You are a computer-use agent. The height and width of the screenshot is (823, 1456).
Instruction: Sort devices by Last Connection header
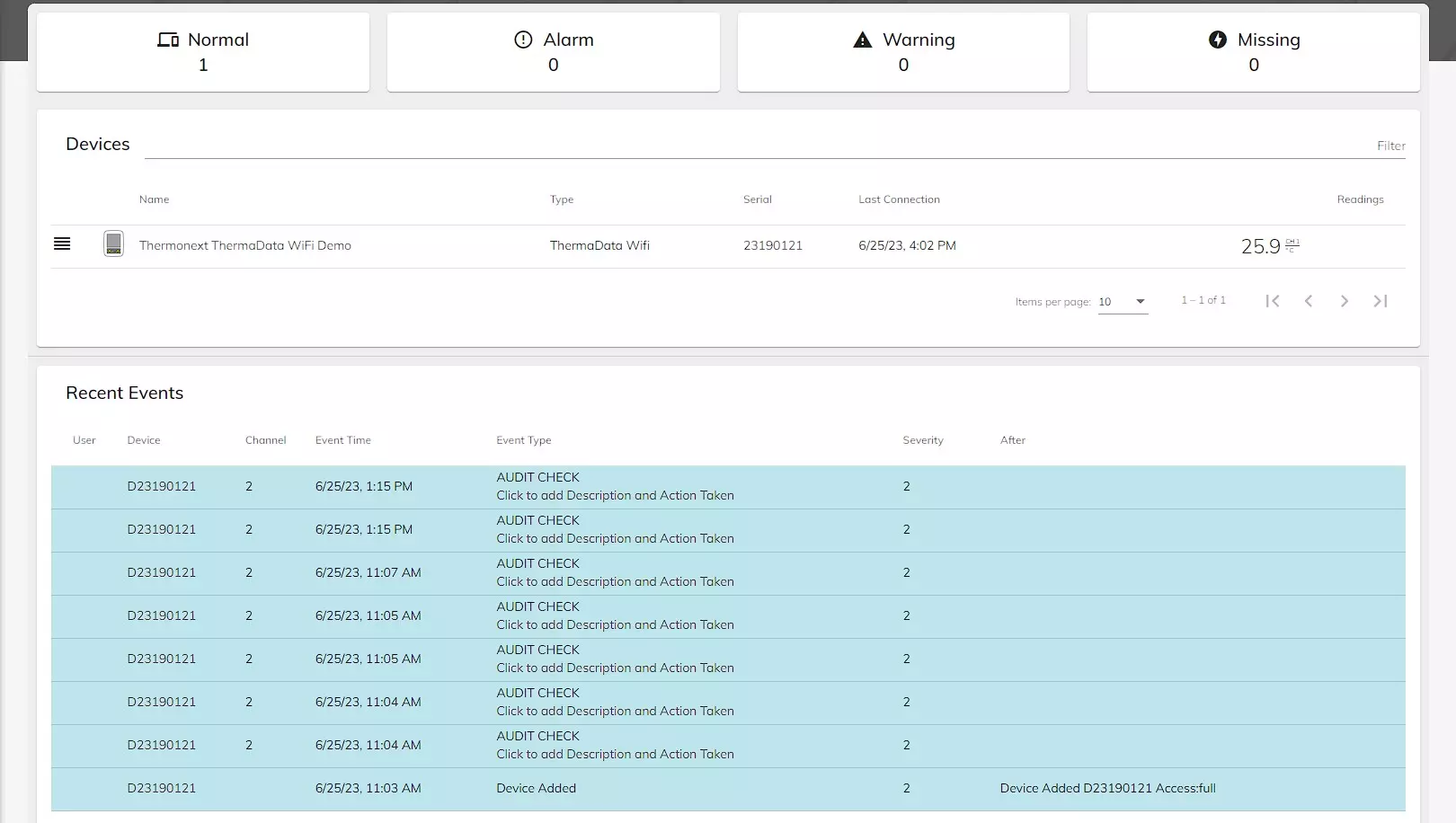point(899,199)
